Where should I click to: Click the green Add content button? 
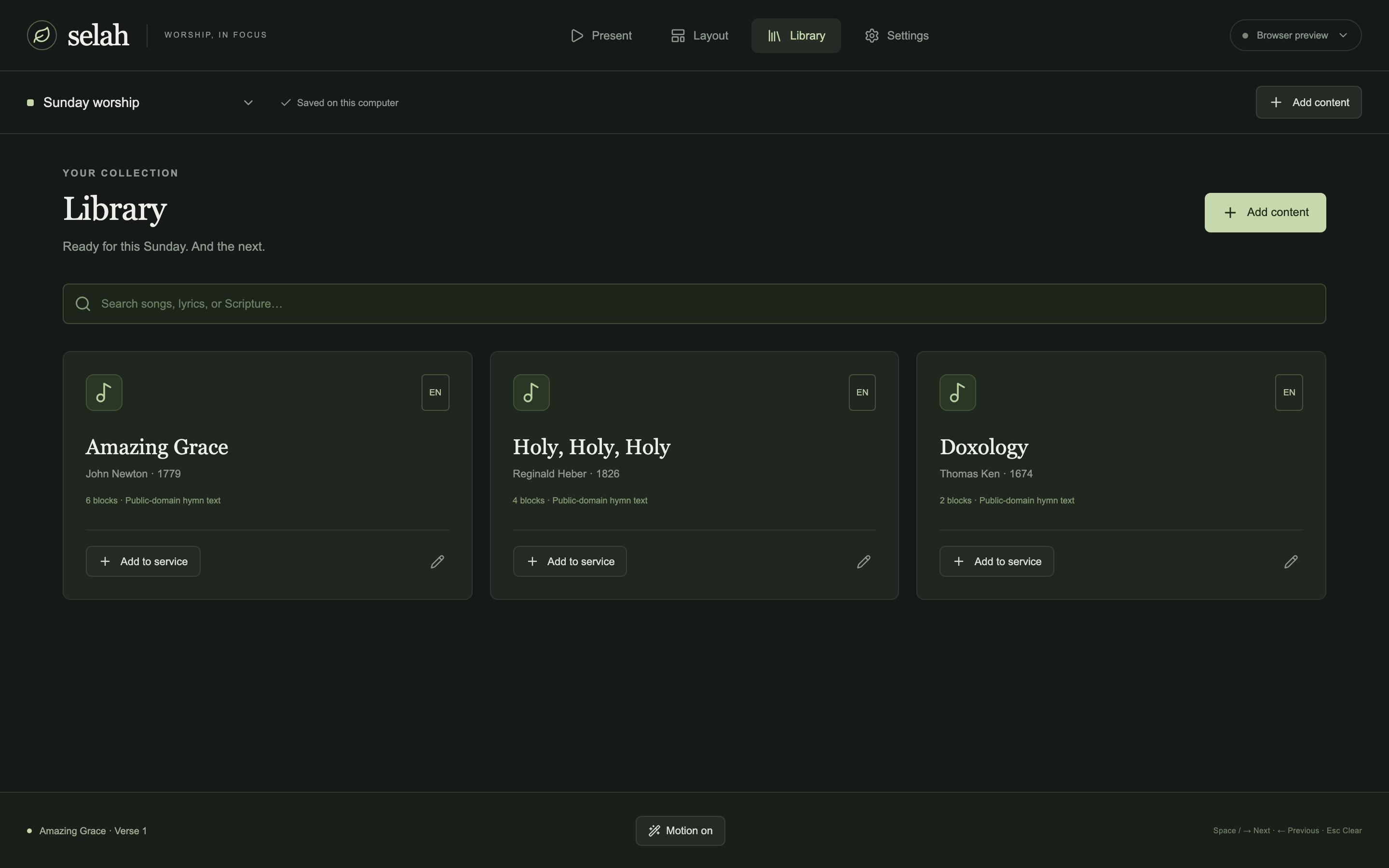tap(1265, 212)
